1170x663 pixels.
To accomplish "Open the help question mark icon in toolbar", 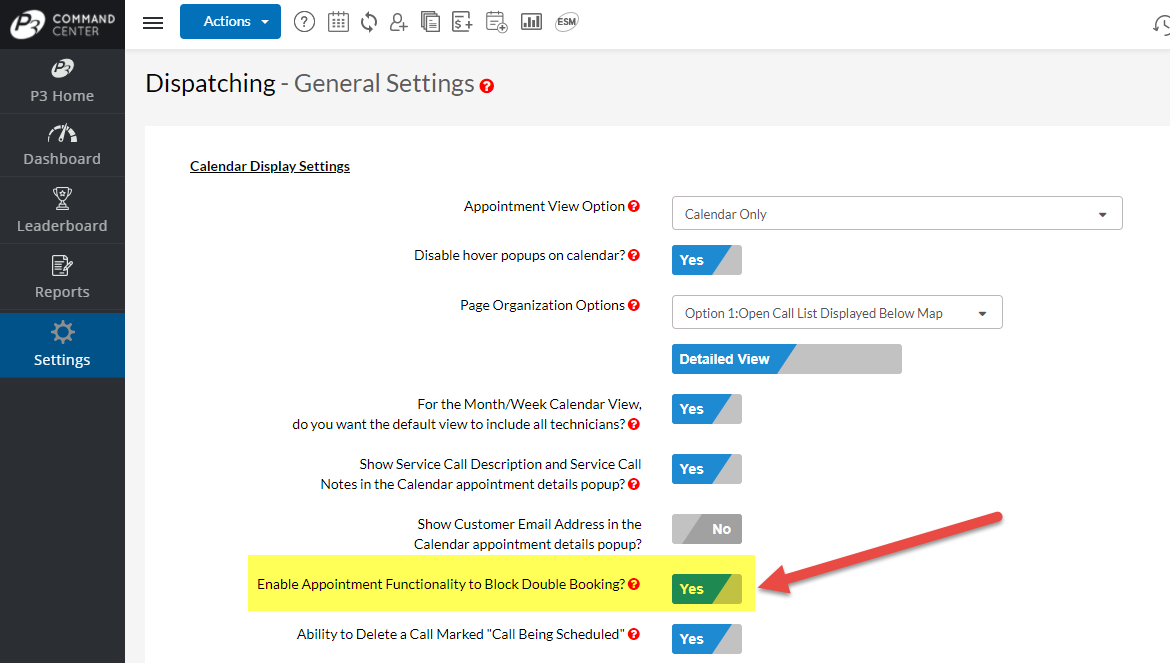I will [304, 22].
